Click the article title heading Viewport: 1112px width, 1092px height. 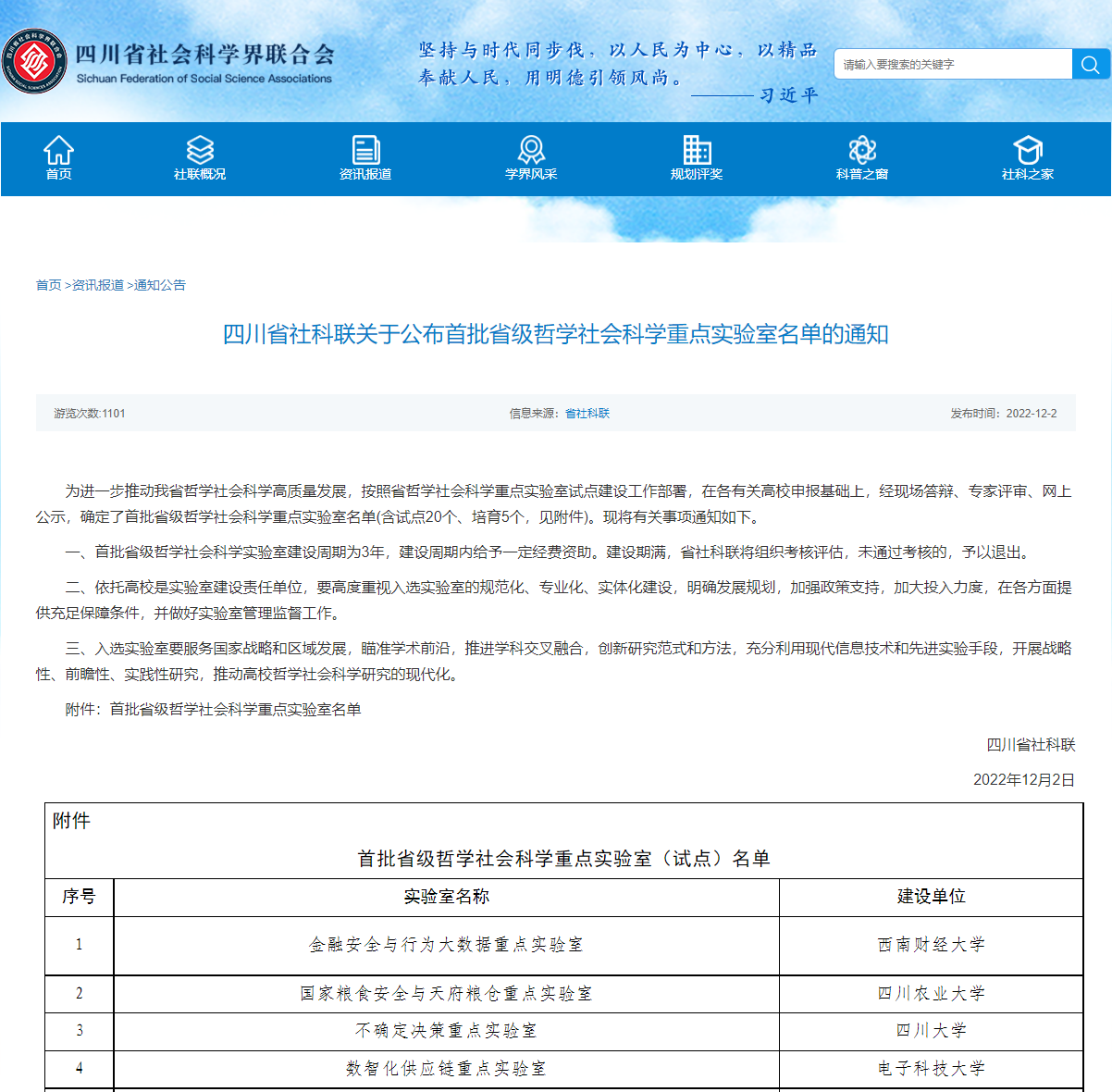[555, 334]
